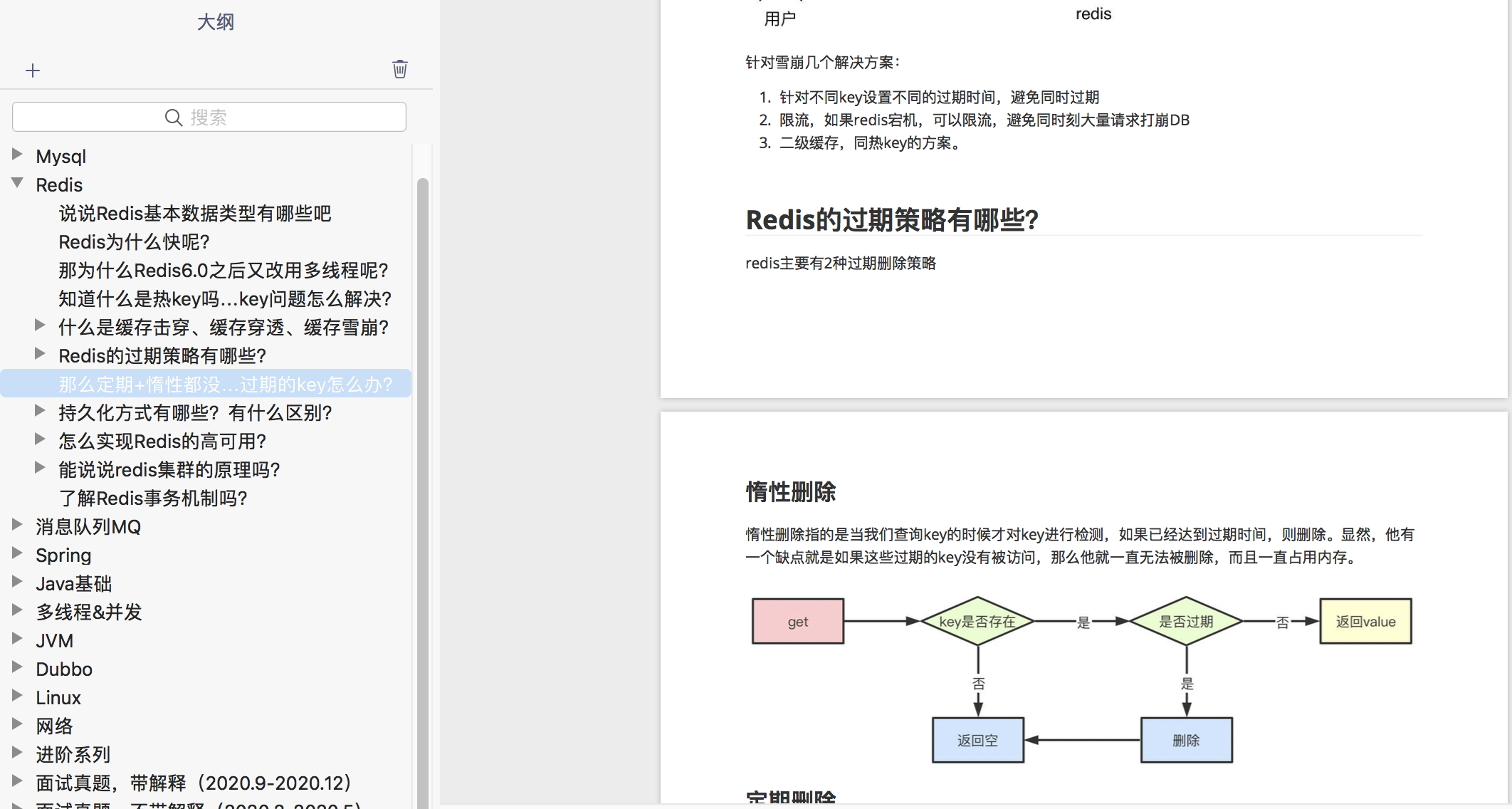Click the magnifier icon in search bar
1512x809 pixels.
click(x=173, y=117)
